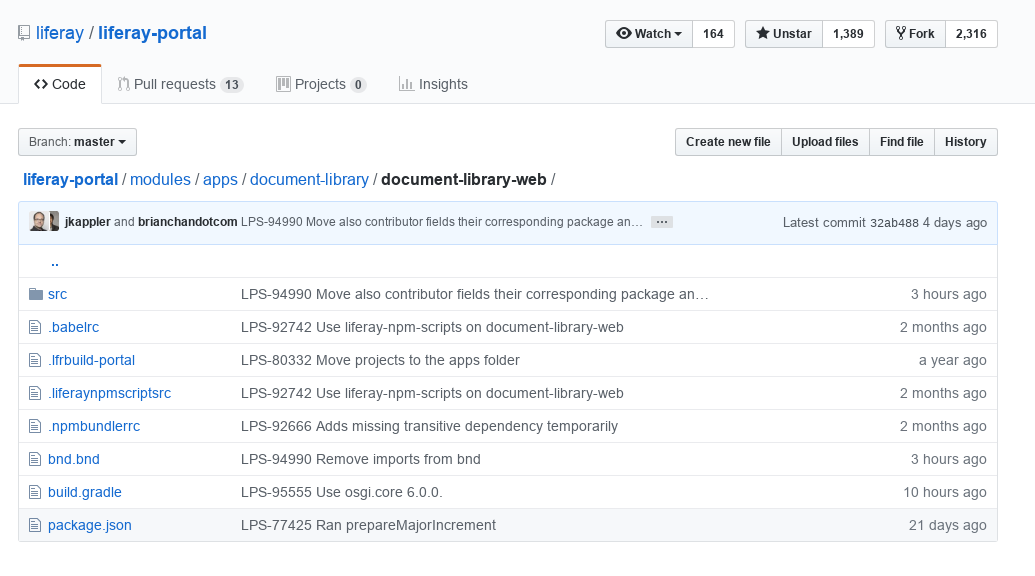Go to the Projects tab
The height and width of the screenshot is (576, 1035).
320,85
